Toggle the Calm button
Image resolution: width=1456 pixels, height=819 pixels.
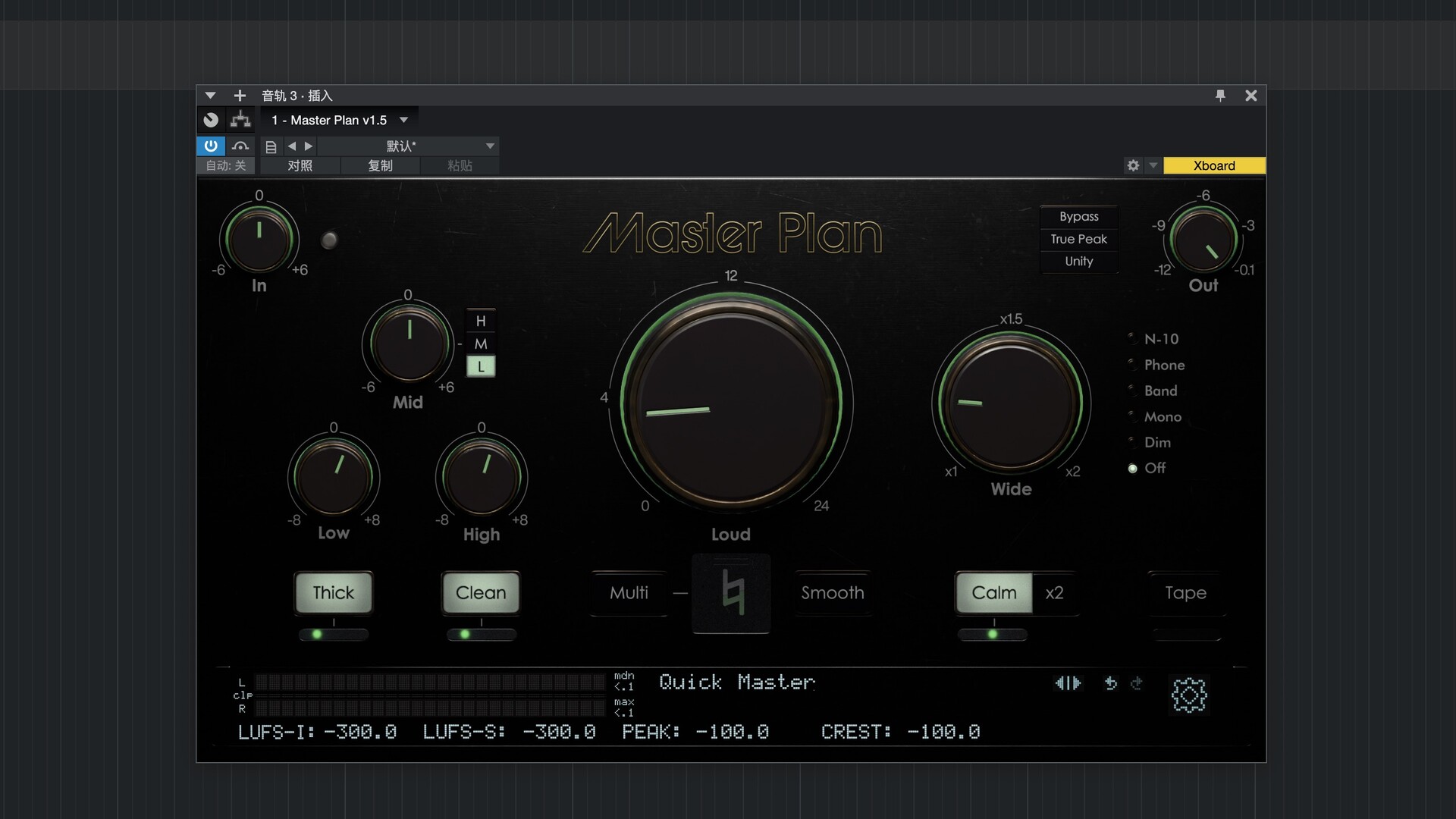[994, 592]
